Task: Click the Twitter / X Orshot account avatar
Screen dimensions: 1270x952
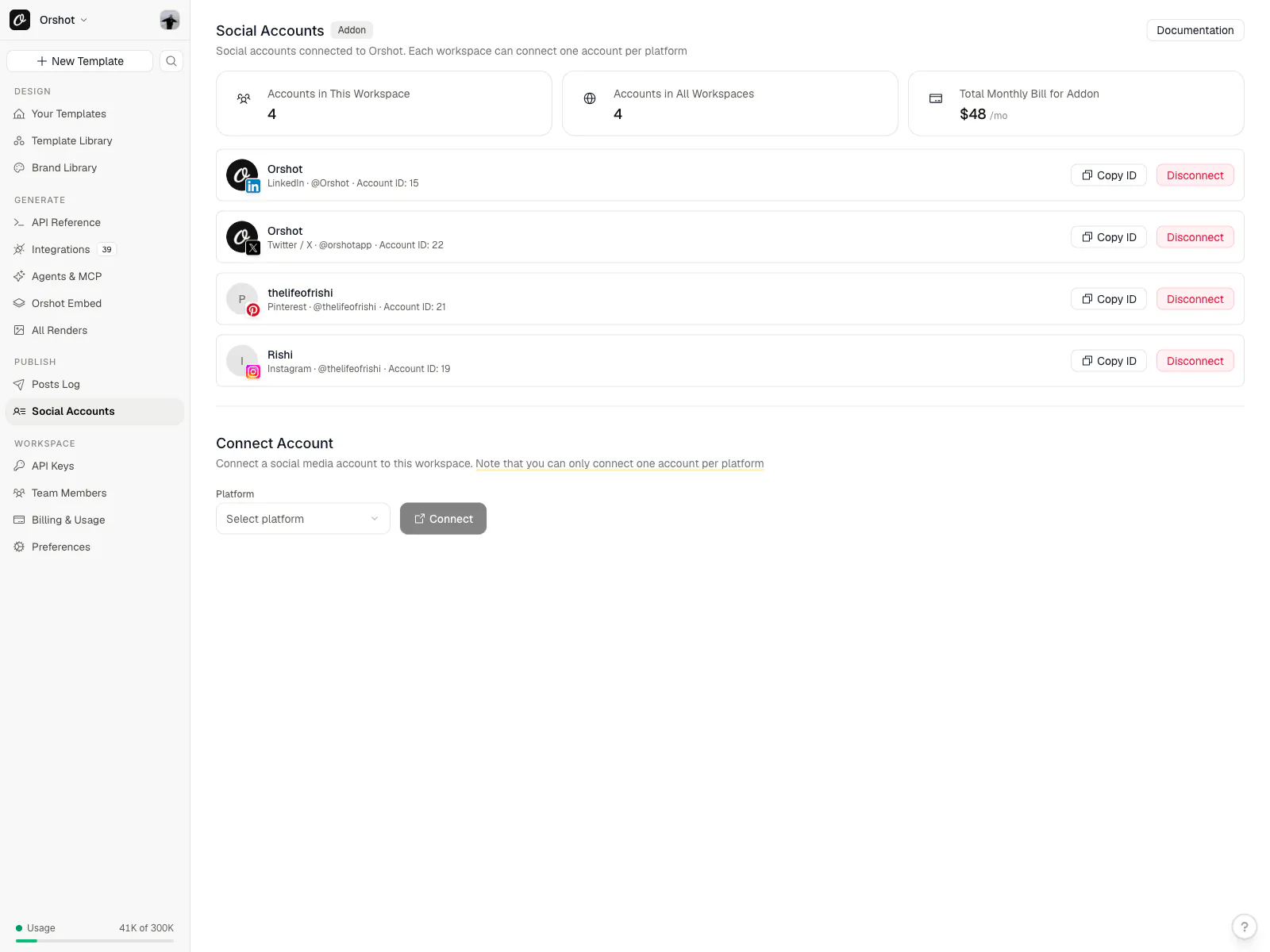Action: pos(242,237)
